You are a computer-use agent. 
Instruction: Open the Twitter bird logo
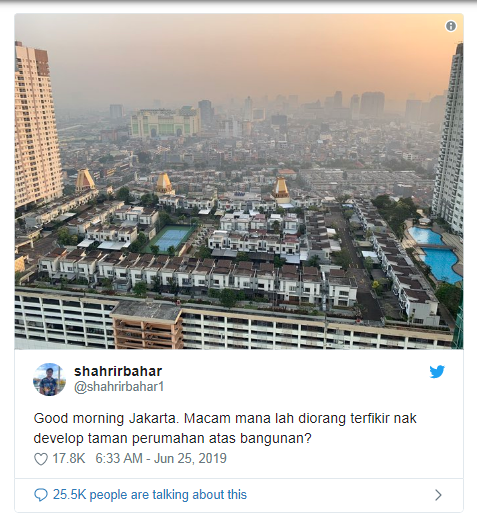click(437, 372)
